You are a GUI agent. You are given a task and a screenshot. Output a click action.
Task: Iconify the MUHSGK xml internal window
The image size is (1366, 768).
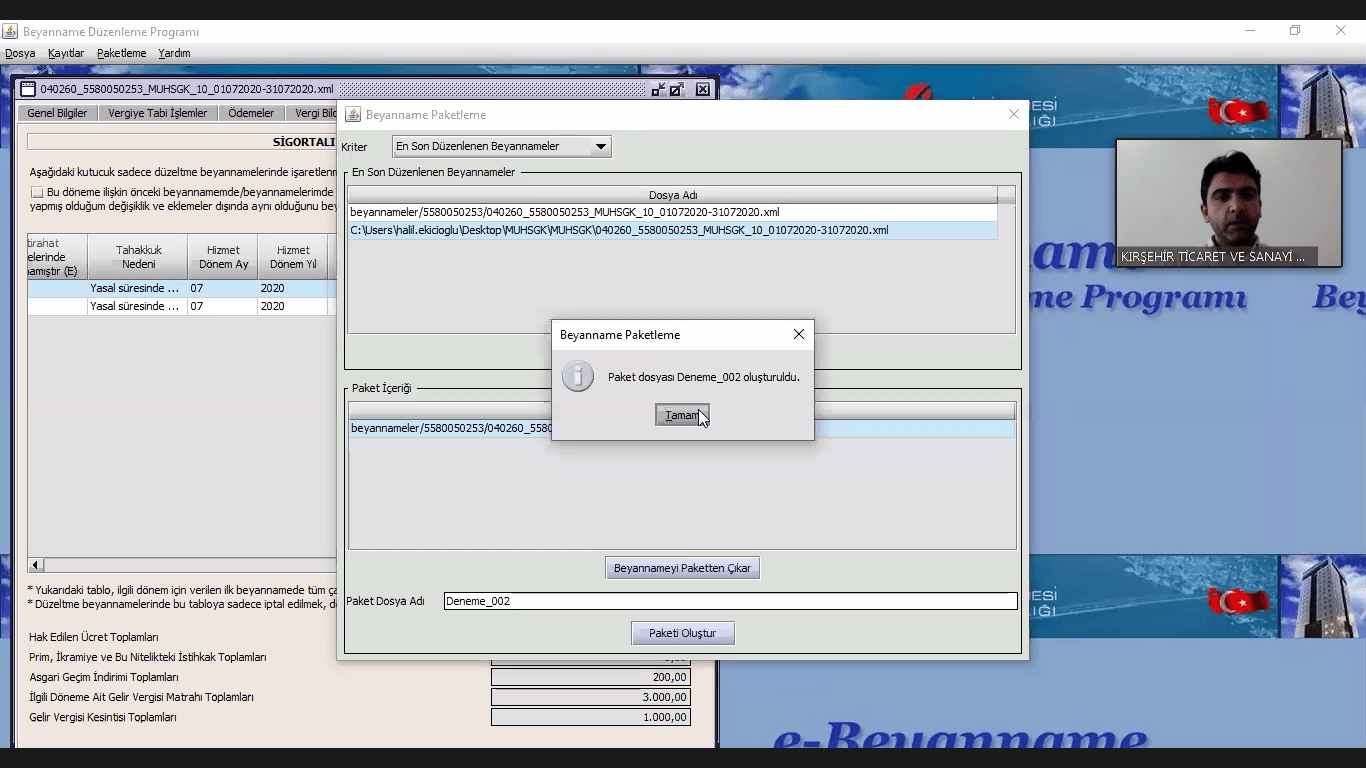click(x=658, y=89)
